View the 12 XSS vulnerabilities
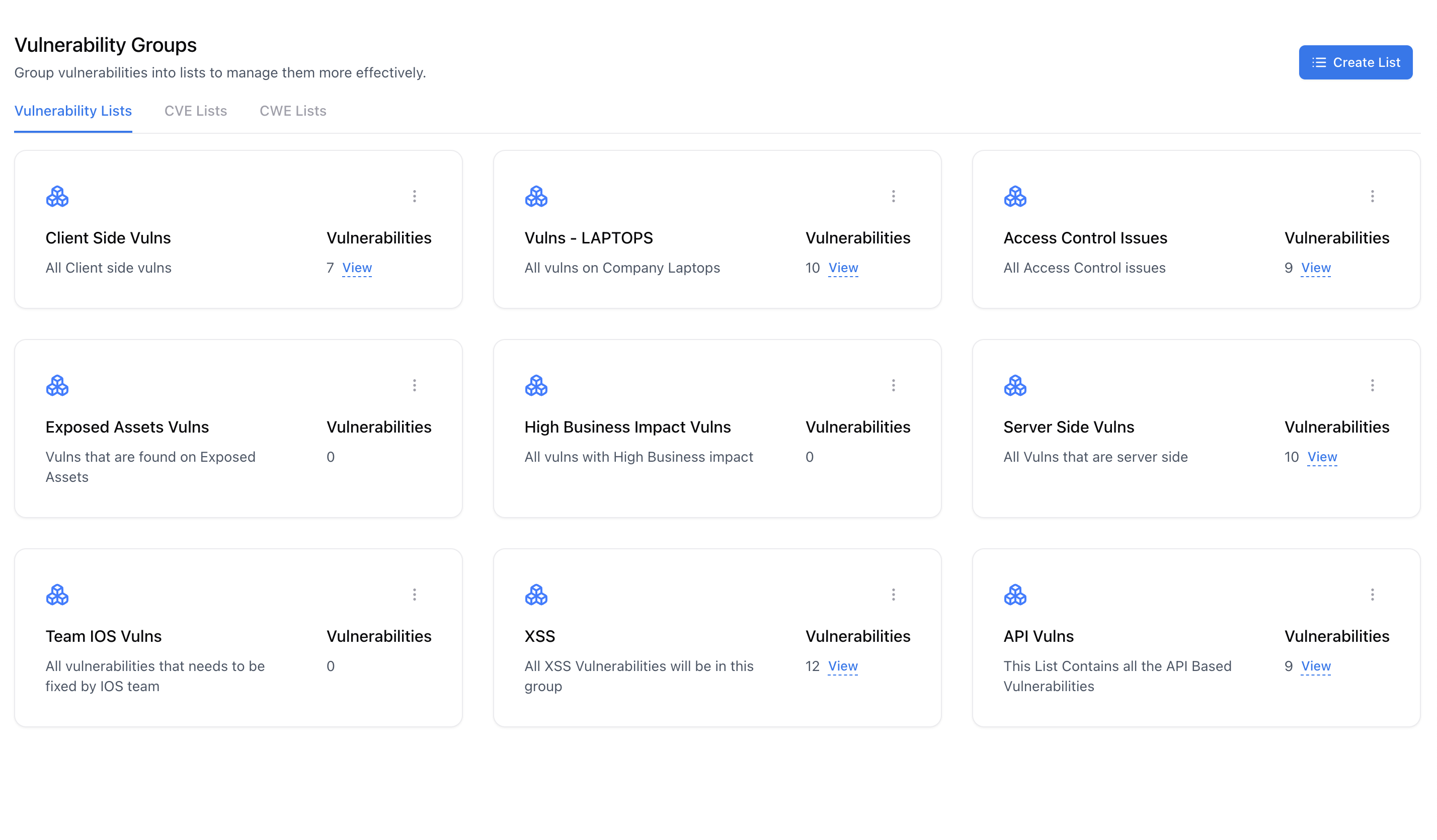 (x=842, y=665)
